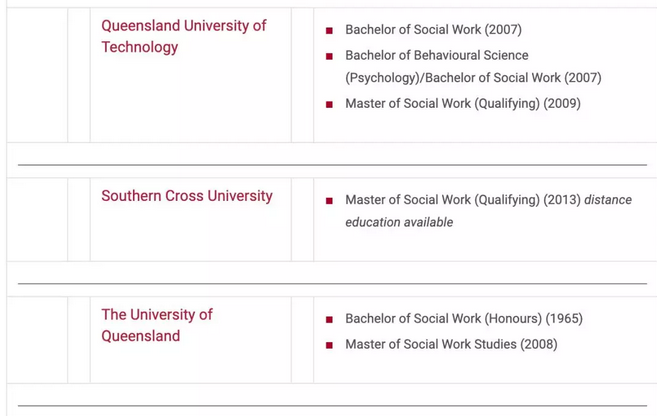Click the bullet next to Bachelor of Social Work (Honours)
Viewport: 657px width, 416px height.
[329, 320]
